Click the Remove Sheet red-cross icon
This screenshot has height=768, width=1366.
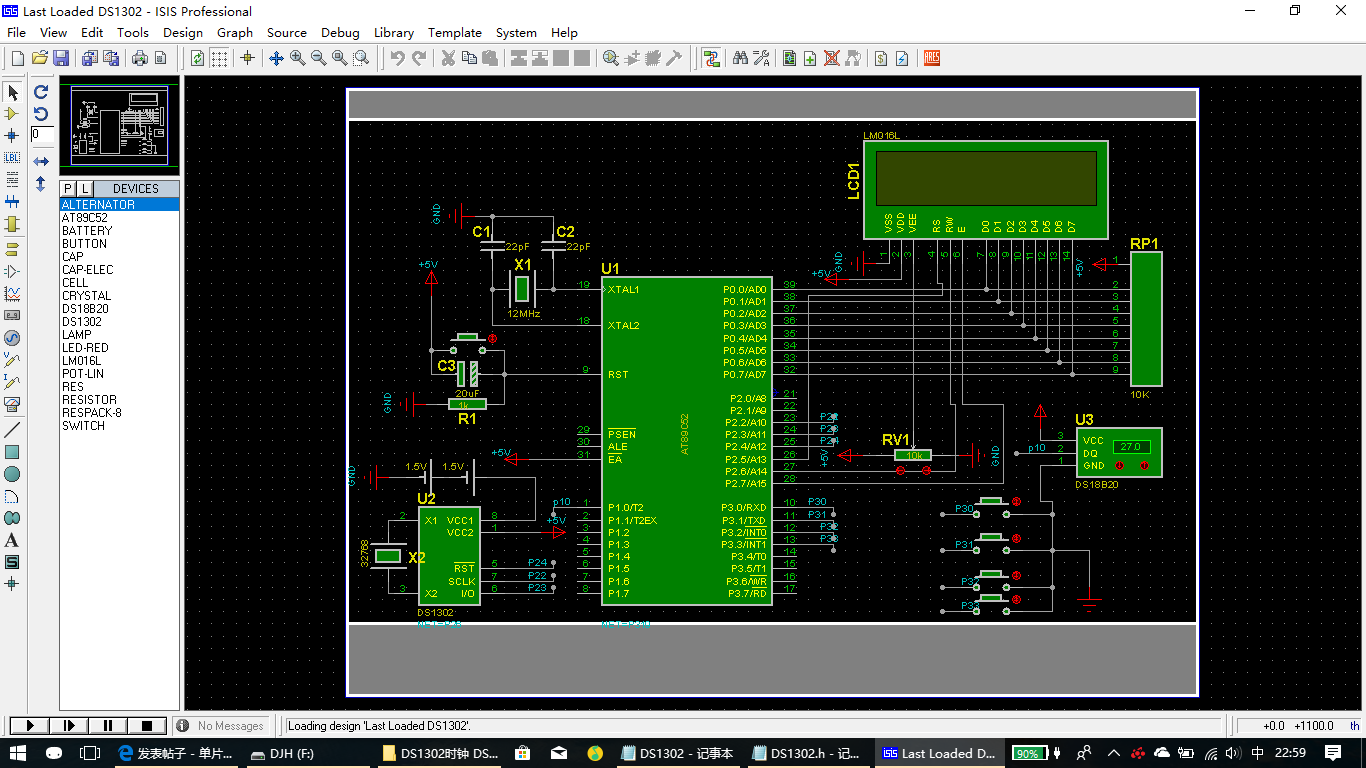832,58
